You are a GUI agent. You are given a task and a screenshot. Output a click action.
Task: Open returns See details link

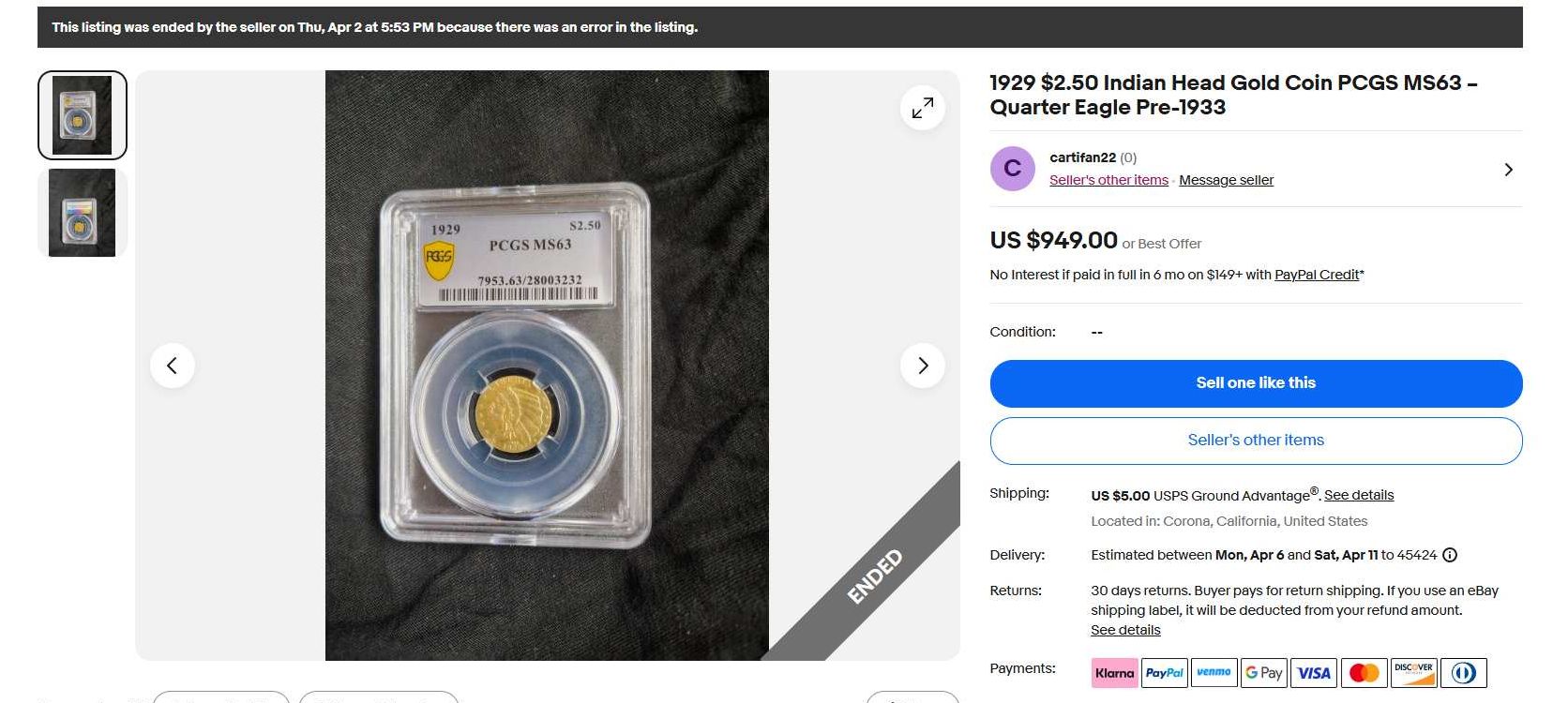[1125, 630]
